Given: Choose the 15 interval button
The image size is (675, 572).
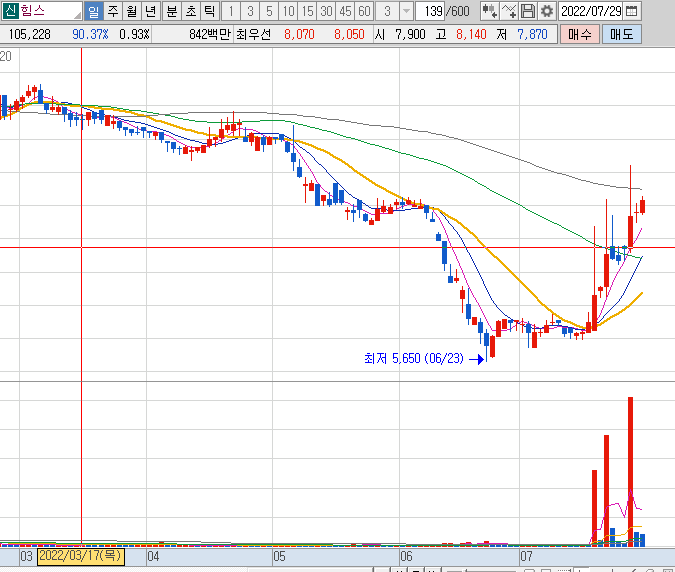Looking at the screenshot, I should pos(307,11).
